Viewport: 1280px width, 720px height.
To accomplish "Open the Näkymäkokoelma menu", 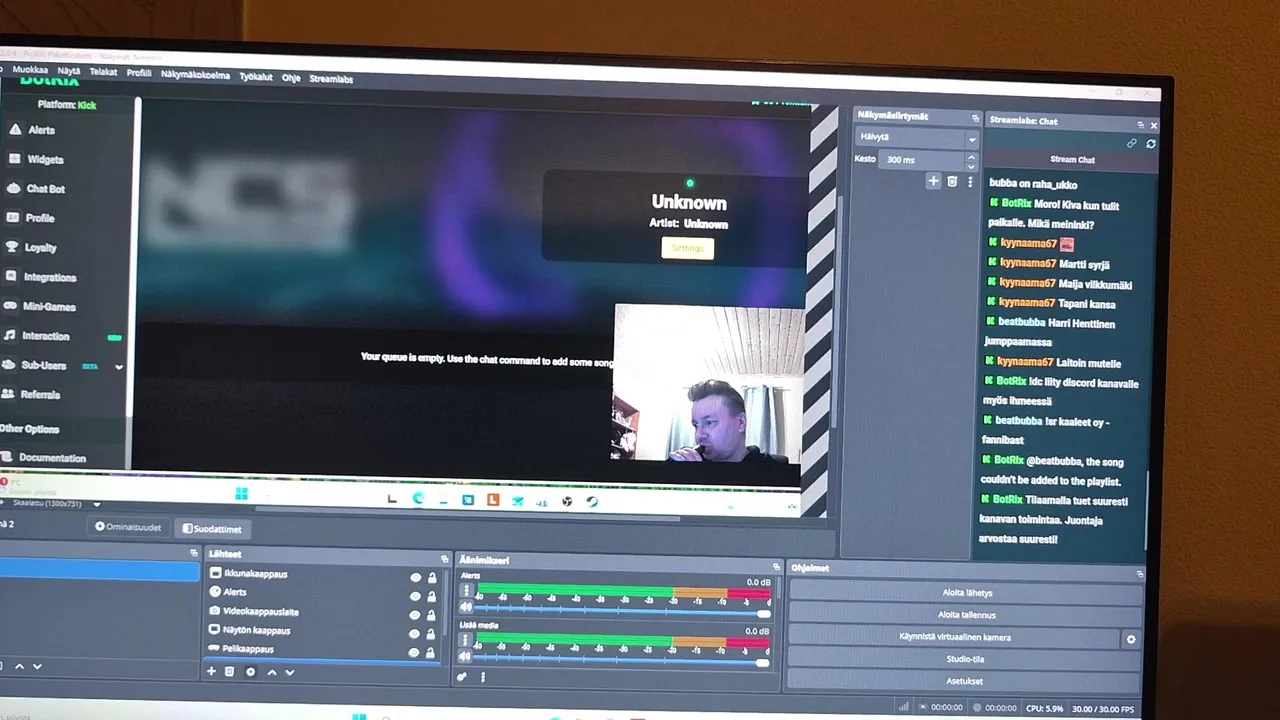I will point(195,75).
